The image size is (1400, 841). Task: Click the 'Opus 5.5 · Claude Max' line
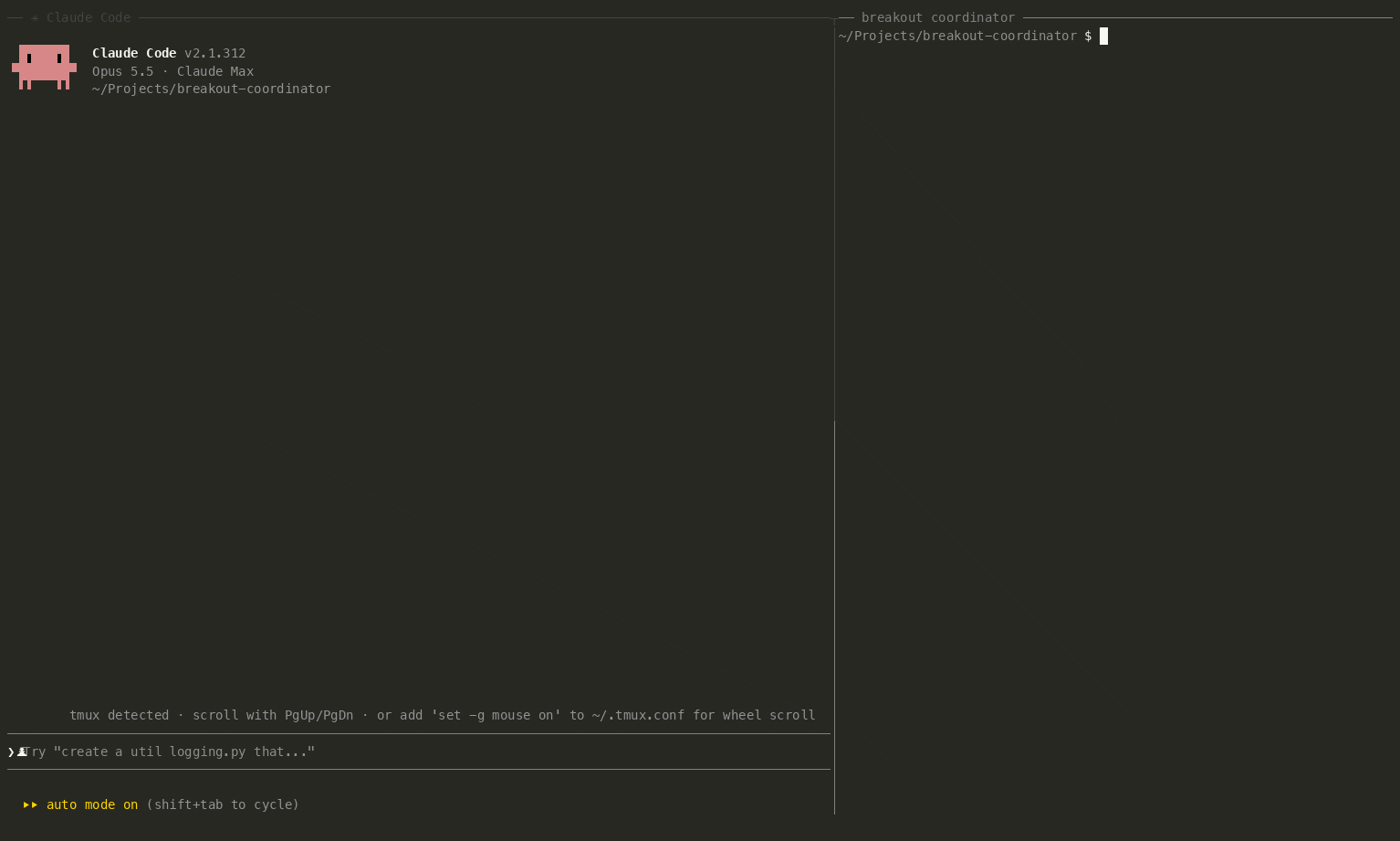point(173,71)
